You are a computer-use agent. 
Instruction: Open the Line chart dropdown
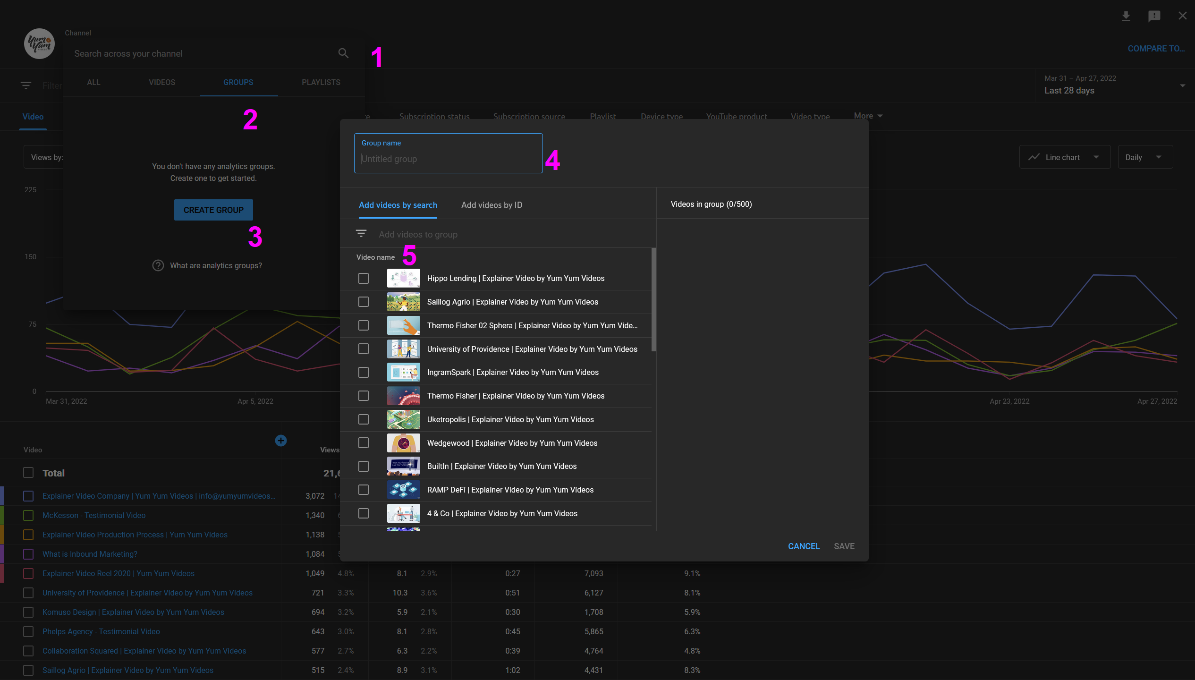click(1065, 158)
